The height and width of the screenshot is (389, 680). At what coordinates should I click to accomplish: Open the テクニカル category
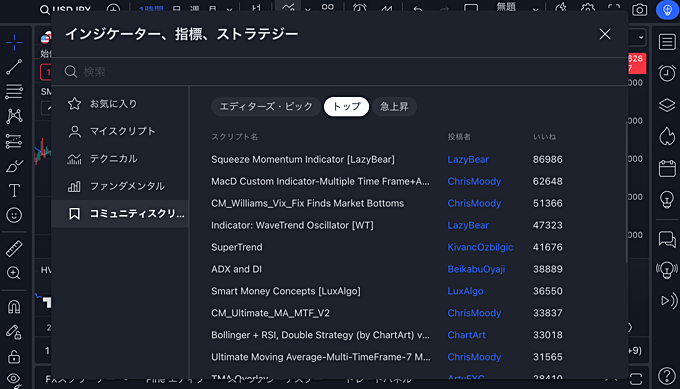[x=120, y=159]
